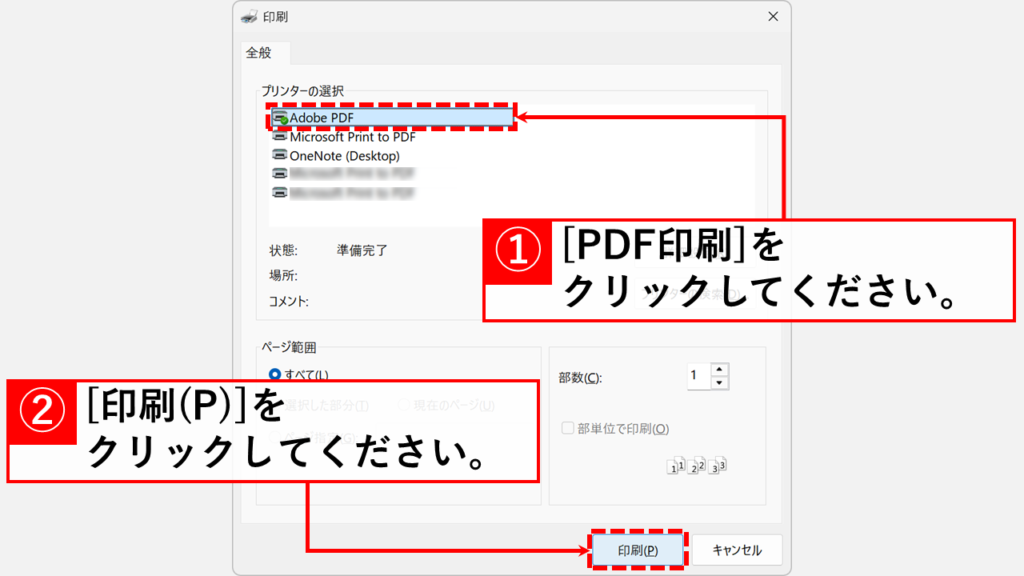Enable the 部単位で印刷(O) checkbox
This screenshot has height=576, width=1024.
click(568, 428)
